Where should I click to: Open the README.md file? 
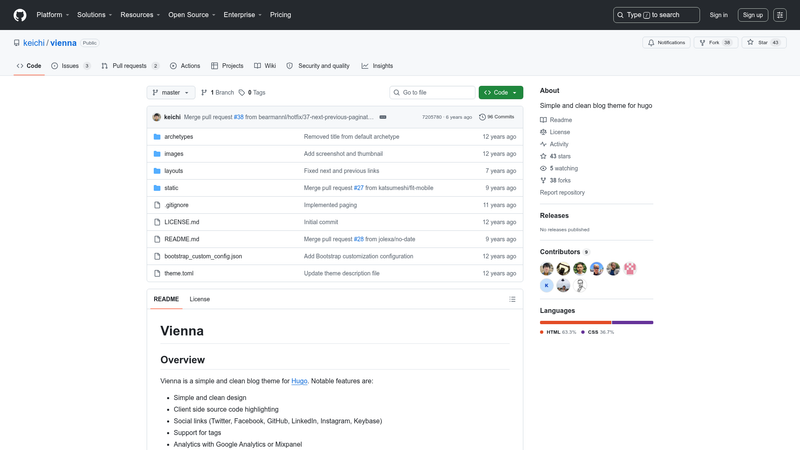coord(182,239)
